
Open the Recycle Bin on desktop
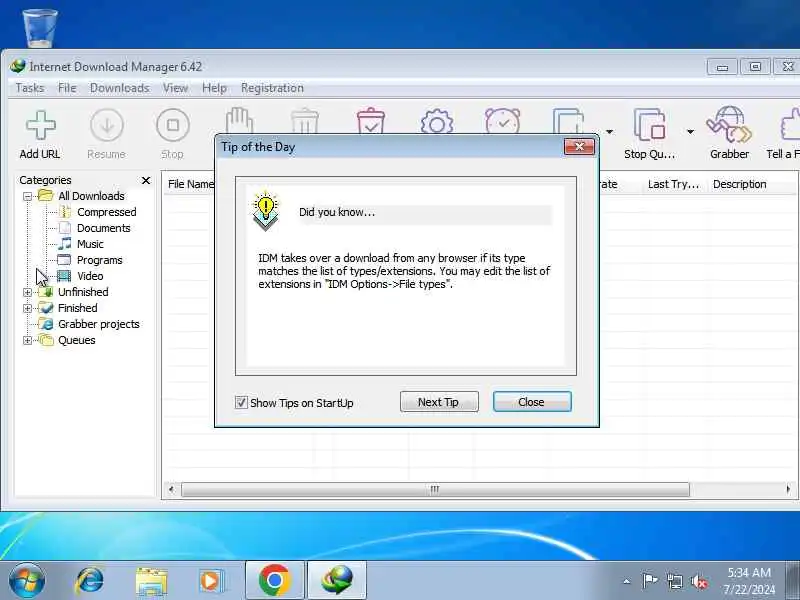click(x=40, y=27)
